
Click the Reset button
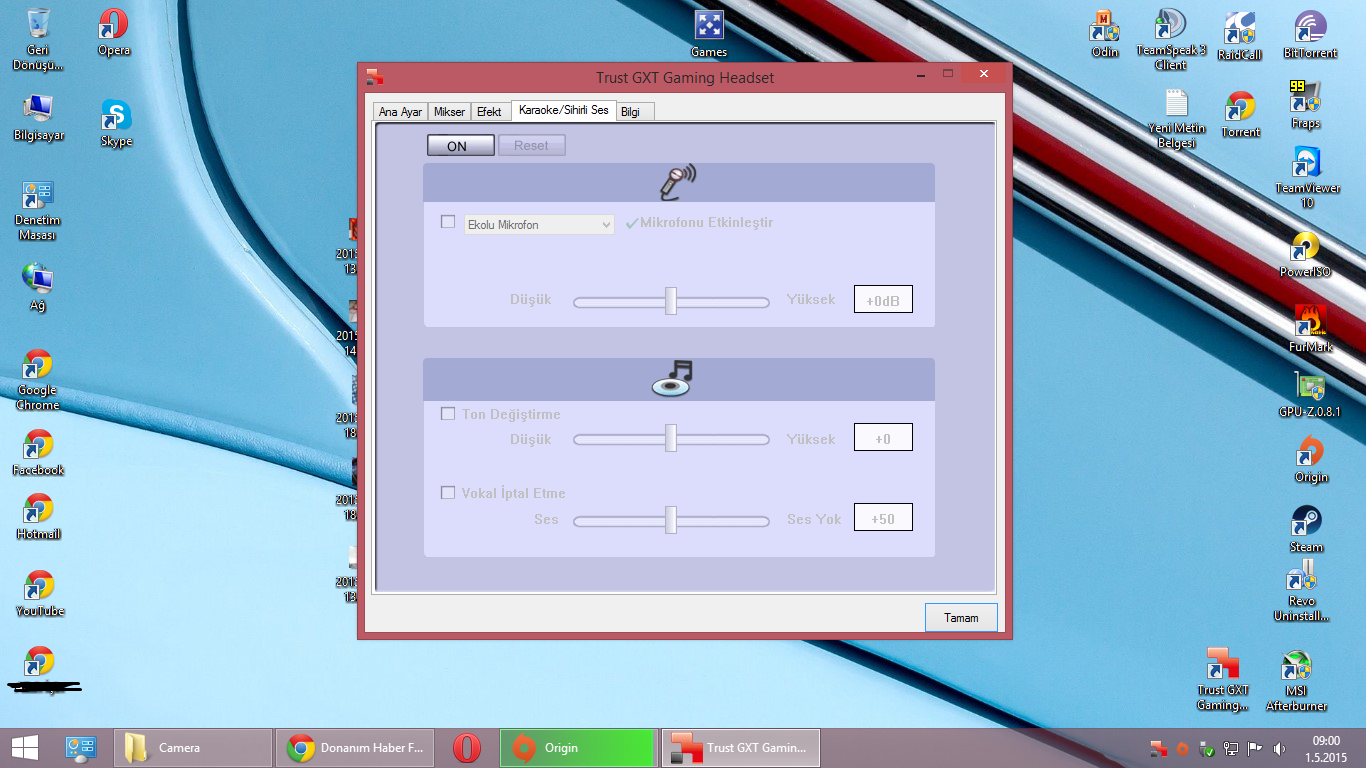point(531,146)
